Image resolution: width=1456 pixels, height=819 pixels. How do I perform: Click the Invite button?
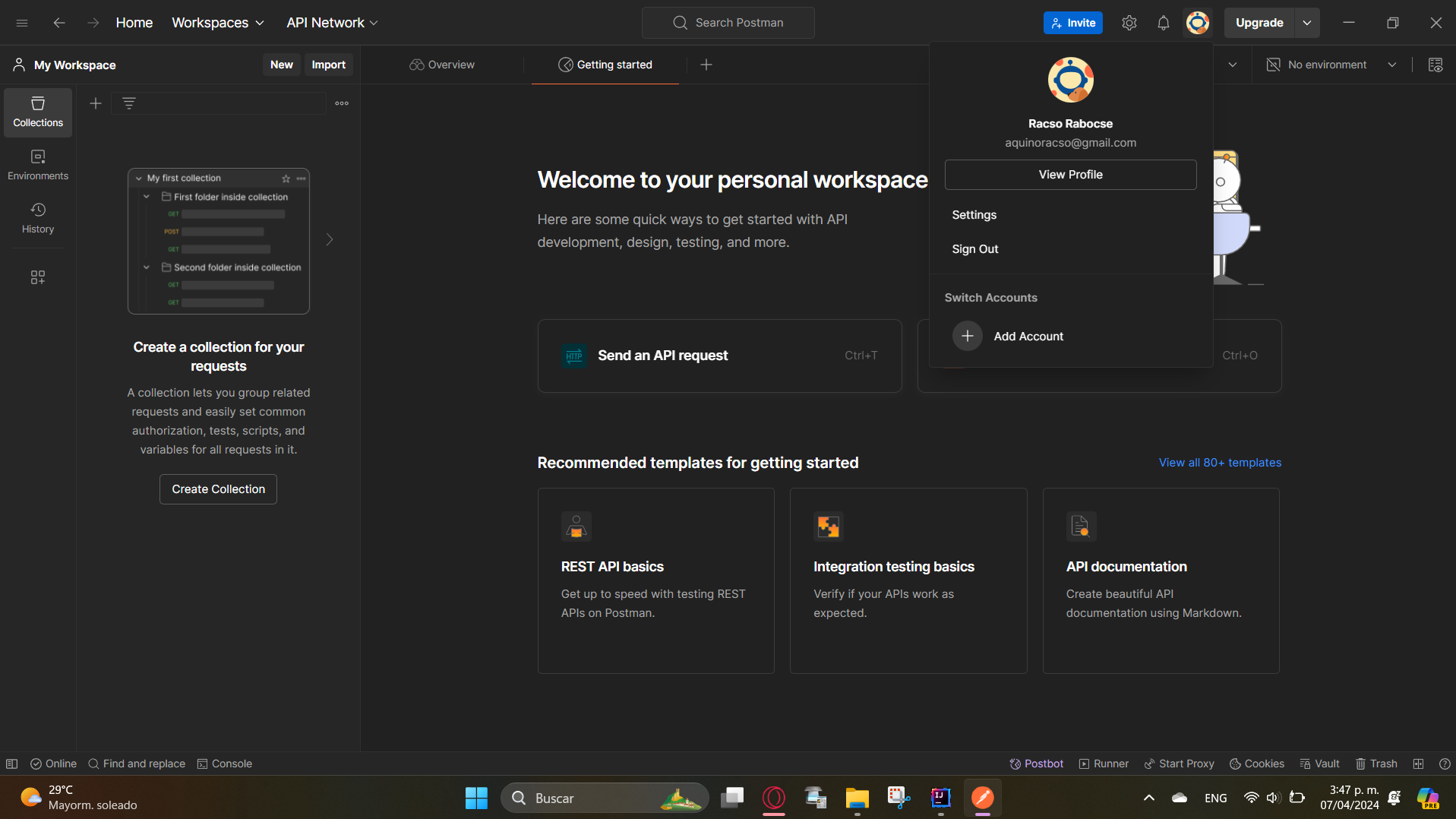tap(1073, 23)
